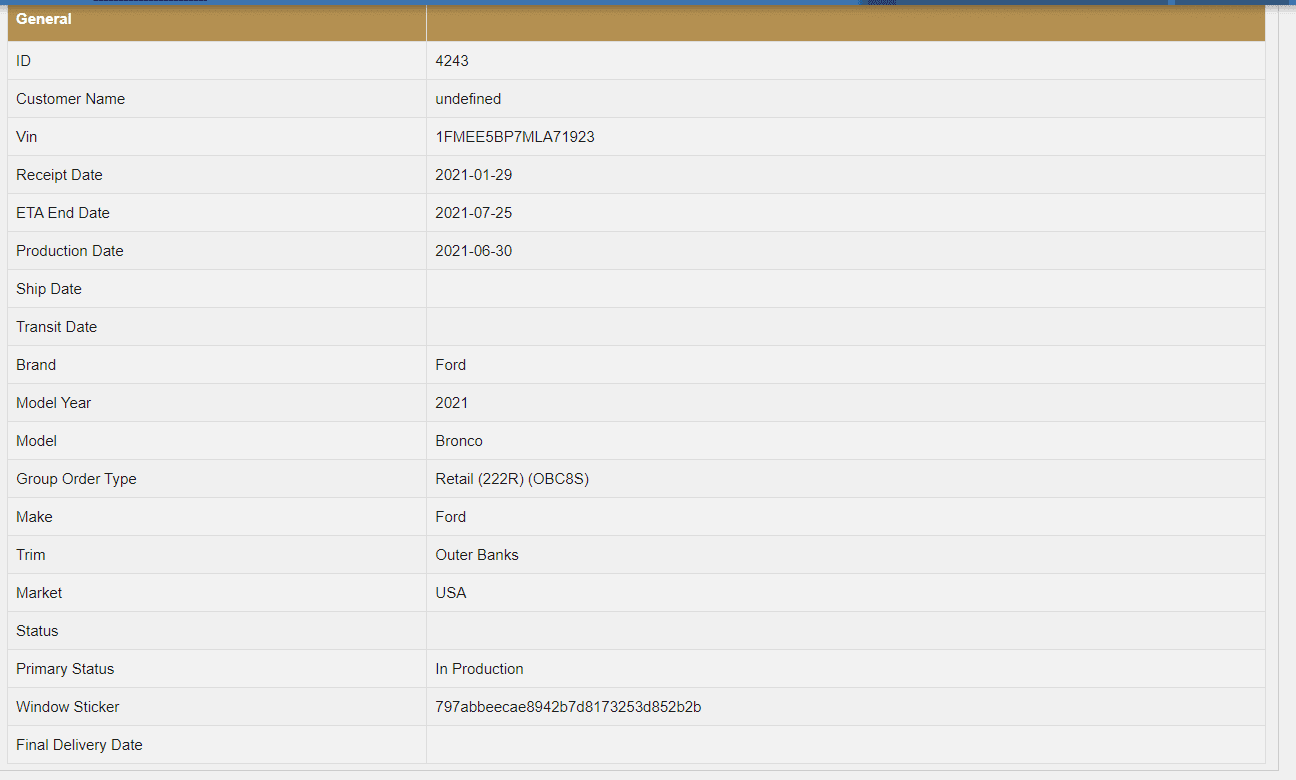Click the ID label cell
The image size is (1296, 780).
click(x=217, y=61)
